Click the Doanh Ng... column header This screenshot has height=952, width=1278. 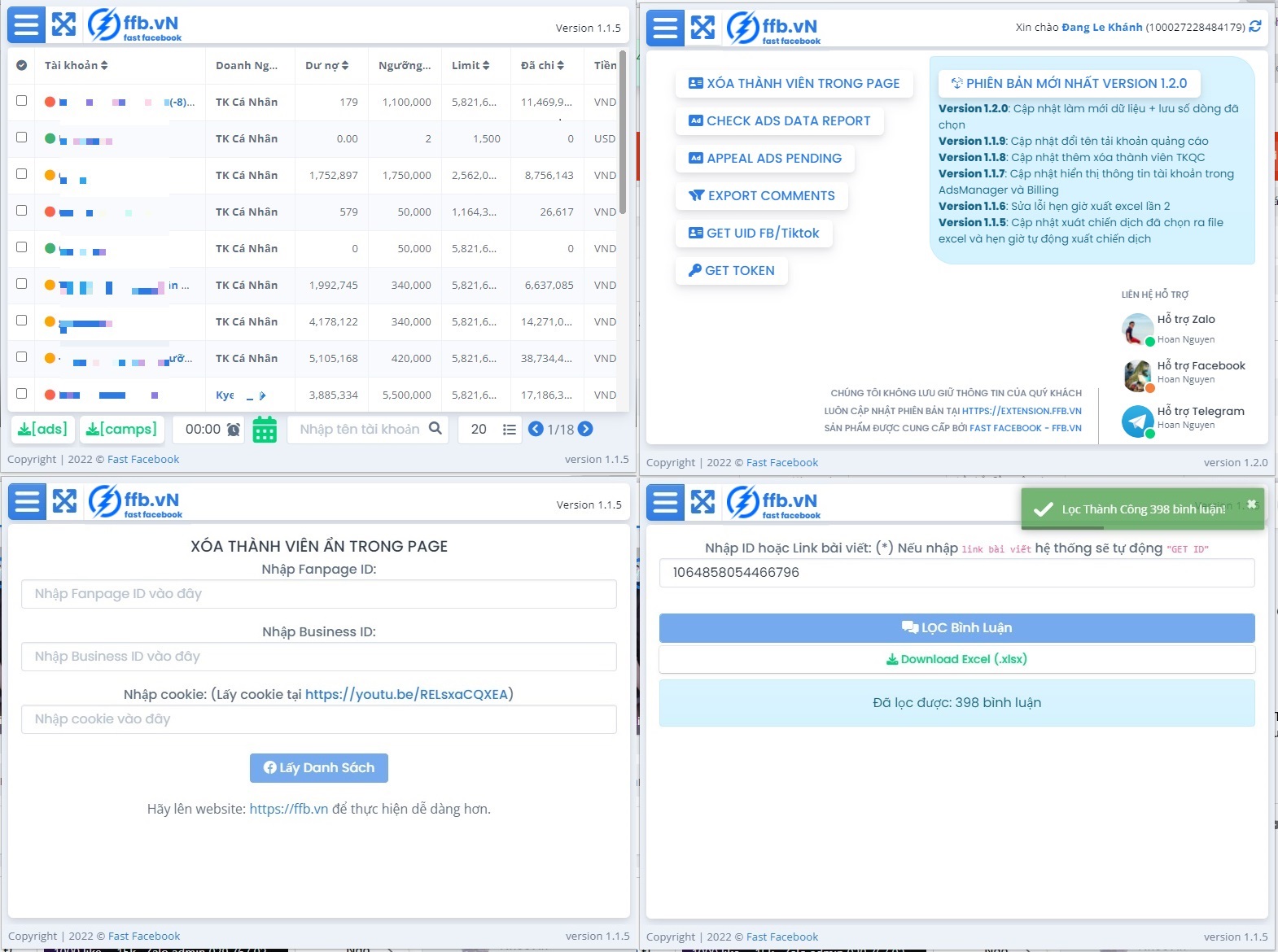tap(247, 65)
